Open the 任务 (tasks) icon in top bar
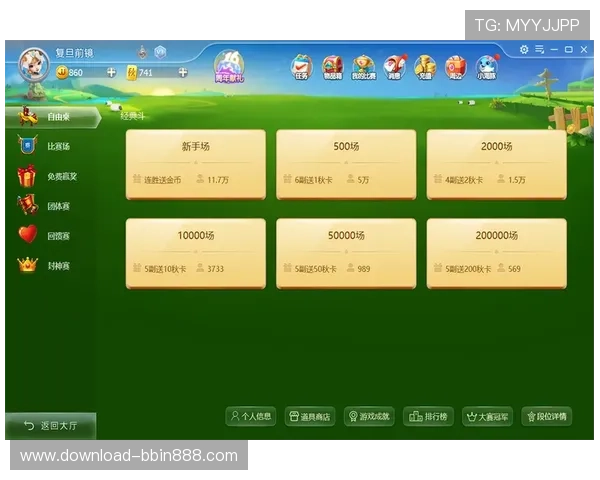 click(301, 66)
